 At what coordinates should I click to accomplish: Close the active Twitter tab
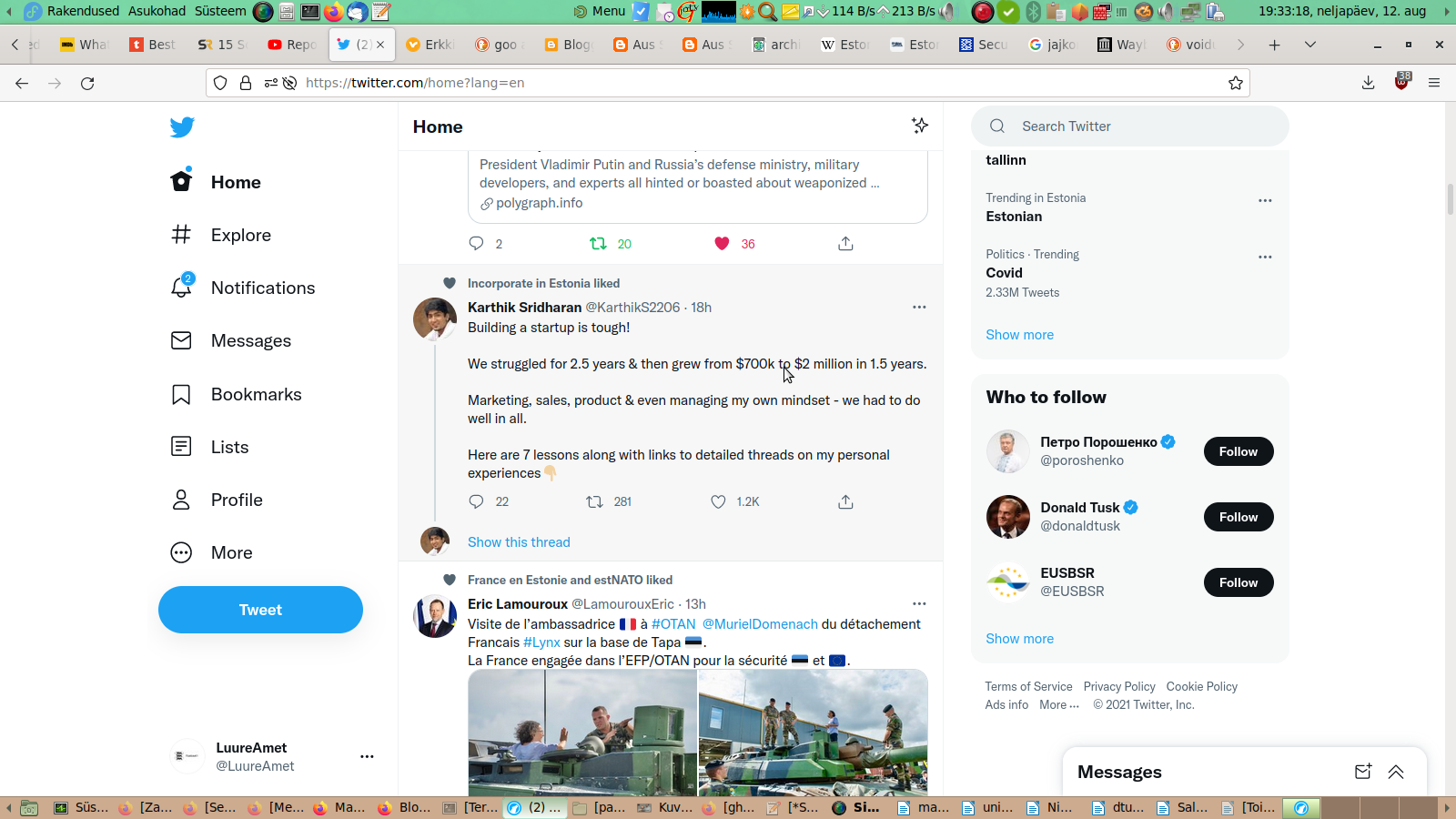tap(380, 45)
